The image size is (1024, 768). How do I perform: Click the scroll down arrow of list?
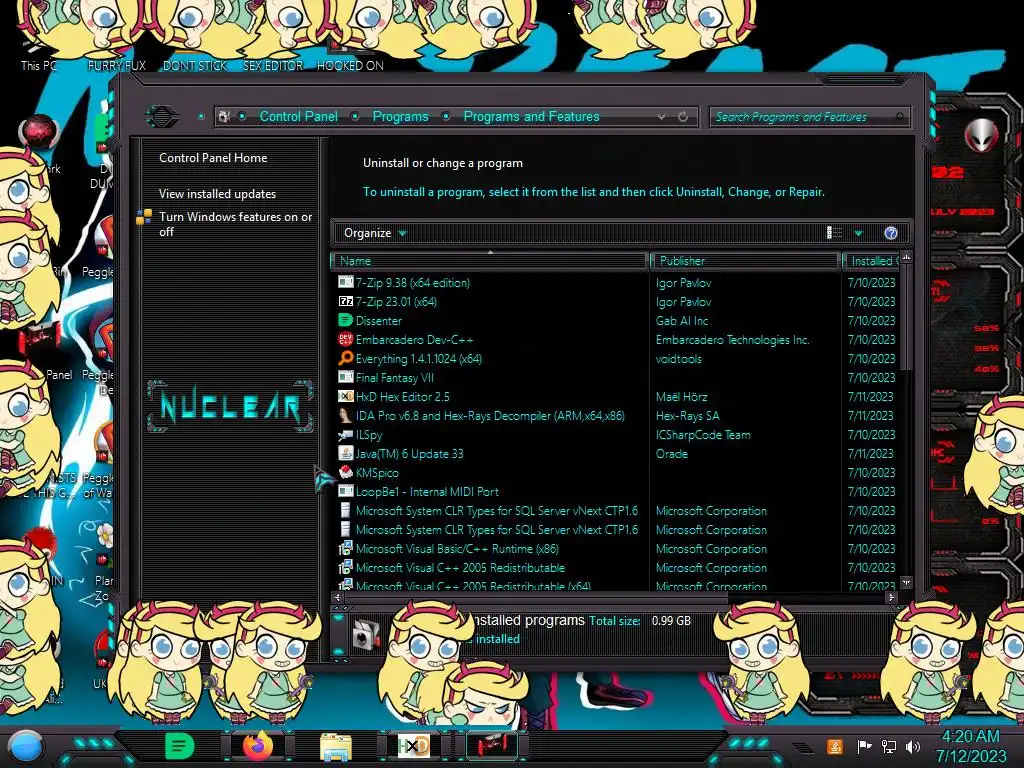click(906, 582)
